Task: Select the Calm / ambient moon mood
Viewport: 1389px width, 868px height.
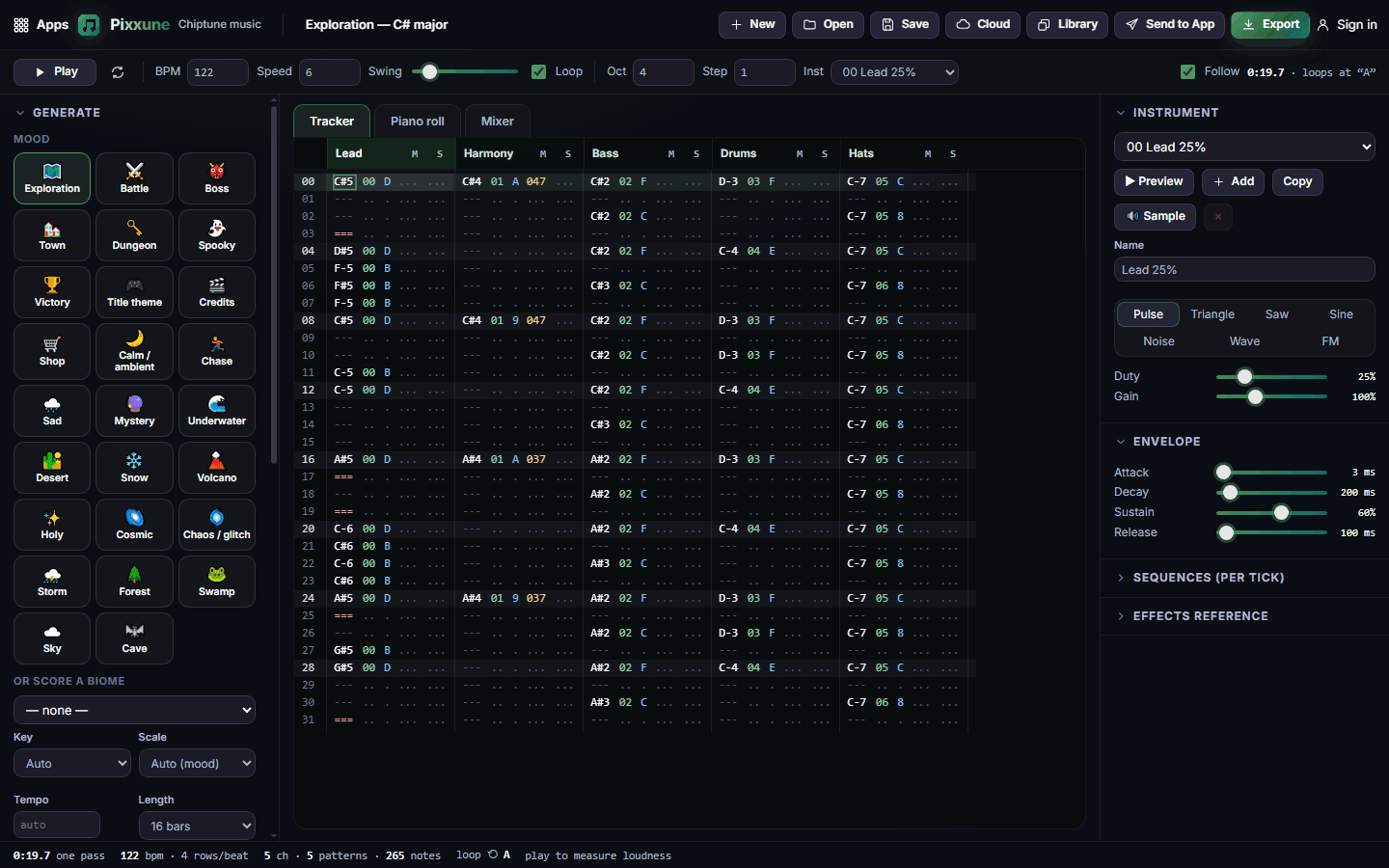Action: 134,352
